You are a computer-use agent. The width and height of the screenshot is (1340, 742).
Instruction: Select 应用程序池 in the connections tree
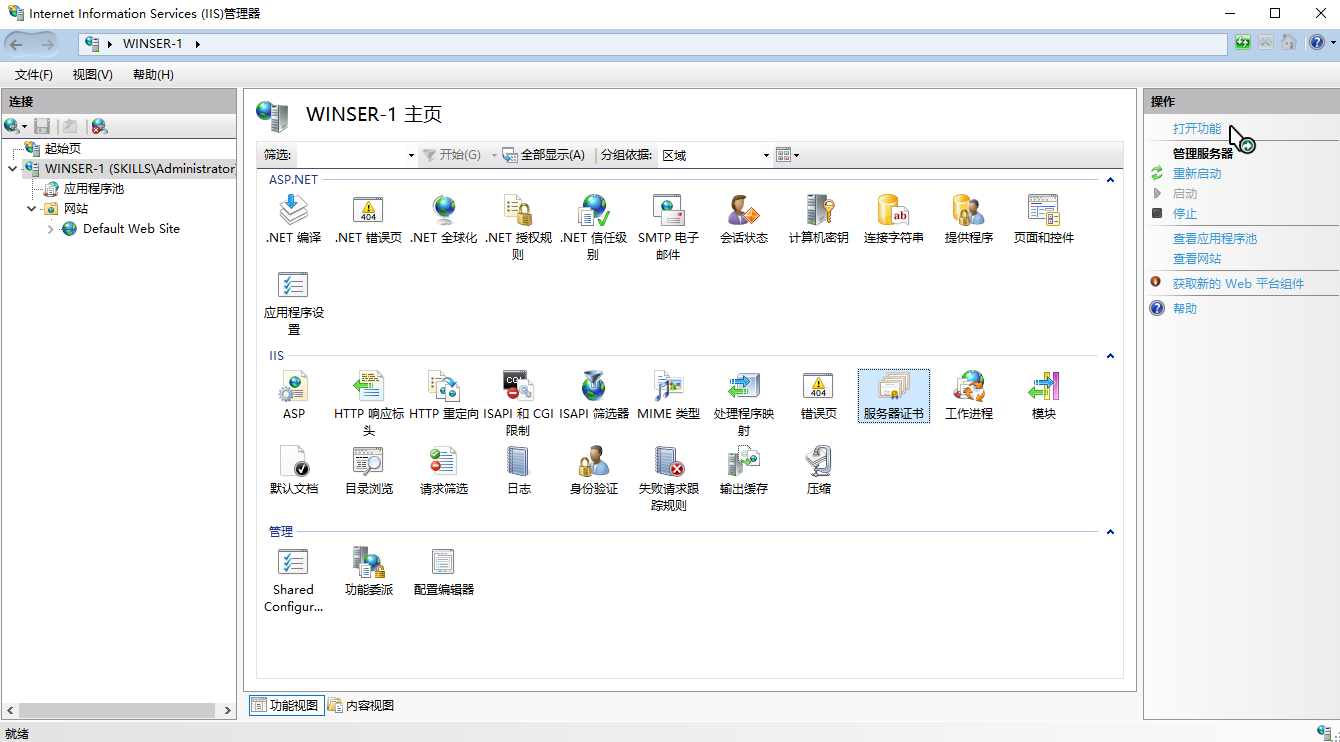click(93, 188)
